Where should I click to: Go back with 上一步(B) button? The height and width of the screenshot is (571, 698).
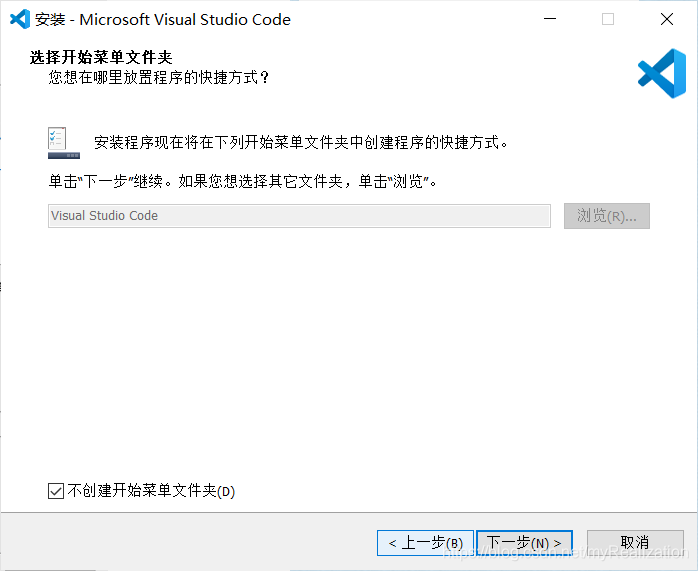tap(425, 543)
